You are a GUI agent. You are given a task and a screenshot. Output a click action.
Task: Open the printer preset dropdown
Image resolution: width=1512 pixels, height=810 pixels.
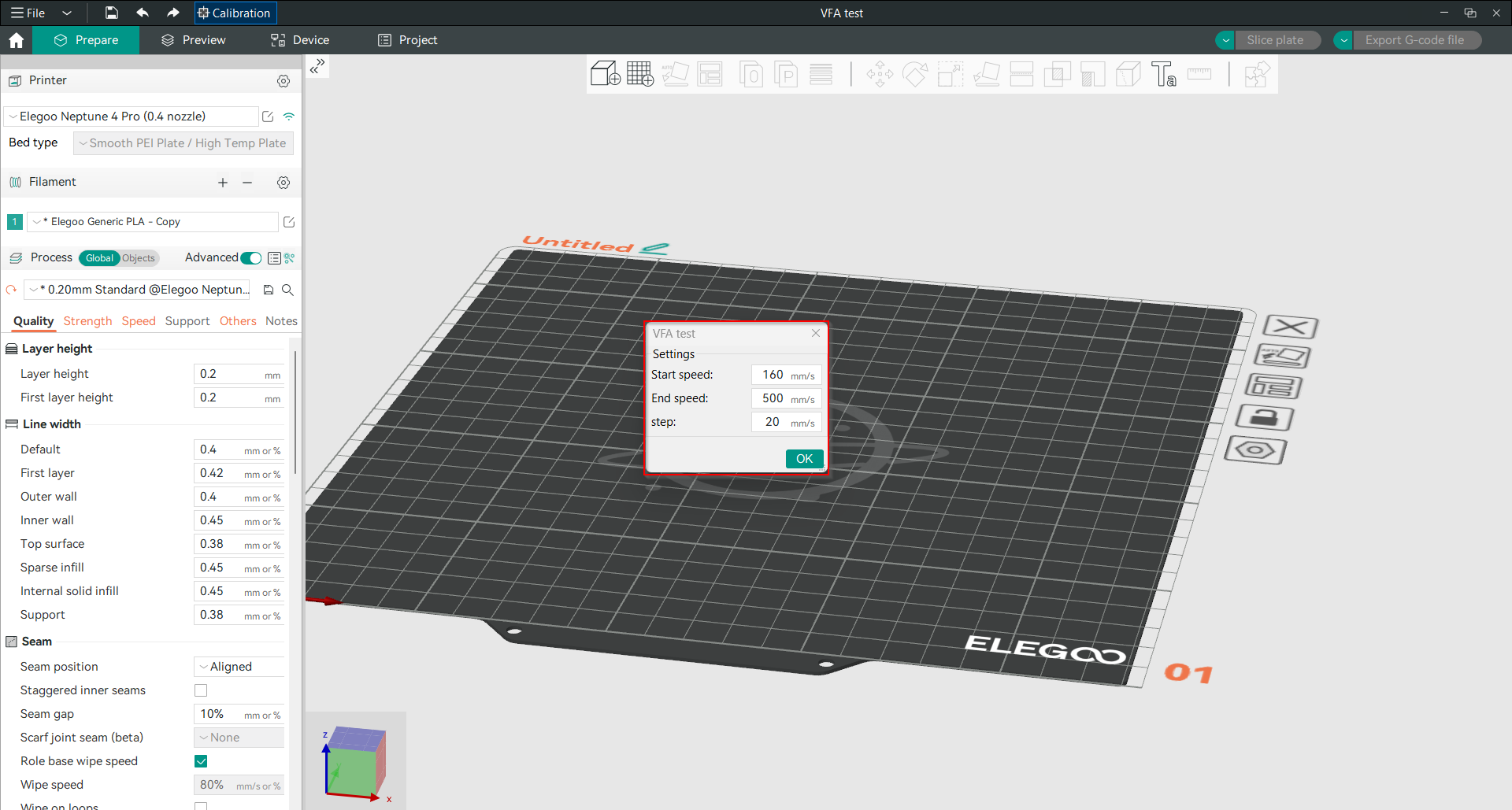point(131,117)
